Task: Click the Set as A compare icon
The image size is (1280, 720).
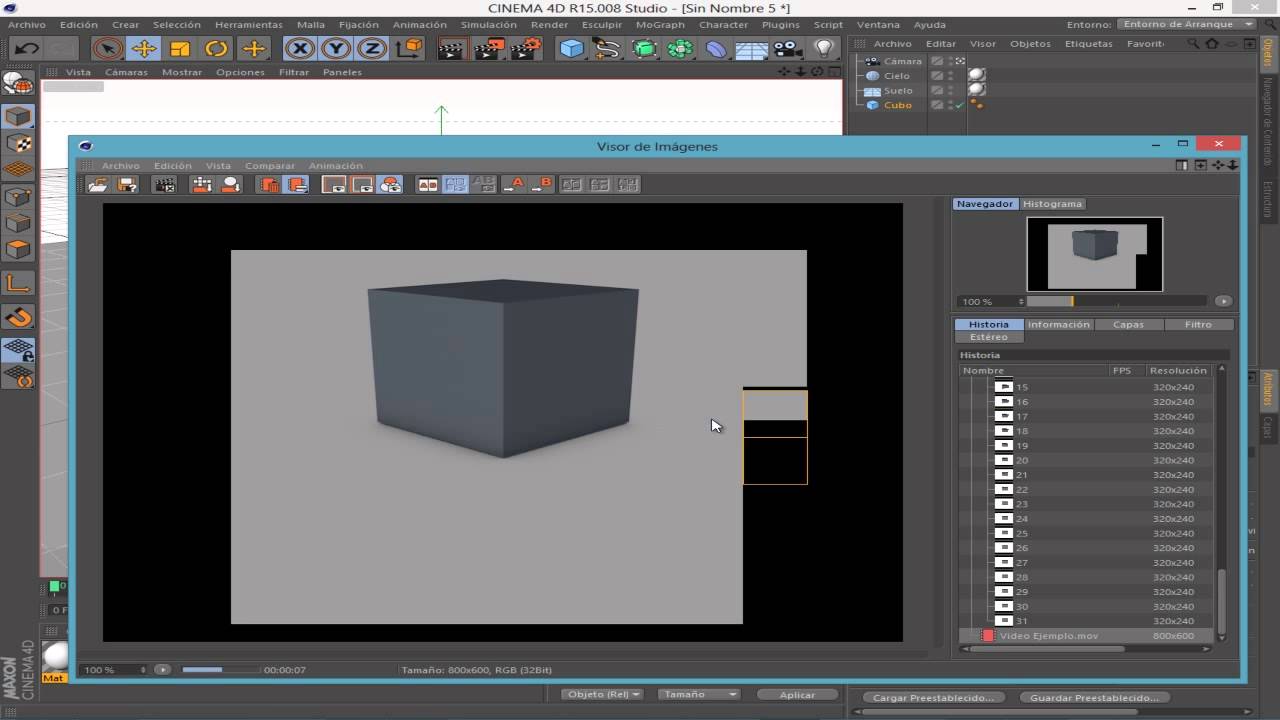Action: click(x=514, y=184)
